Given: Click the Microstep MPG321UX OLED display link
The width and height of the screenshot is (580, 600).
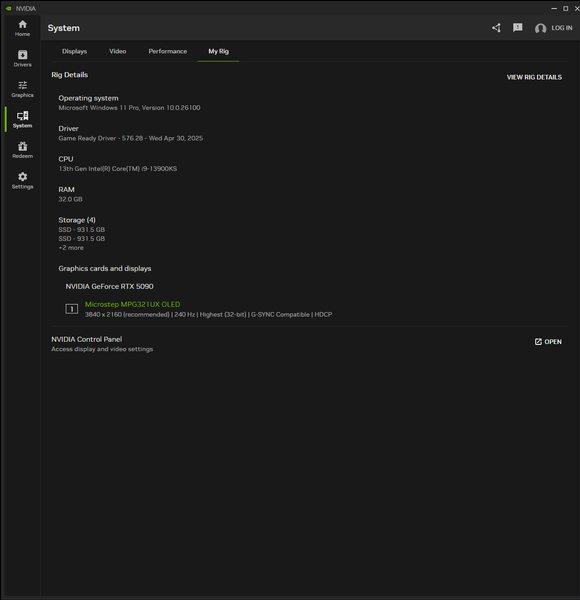Looking at the screenshot, I should click(132, 305).
